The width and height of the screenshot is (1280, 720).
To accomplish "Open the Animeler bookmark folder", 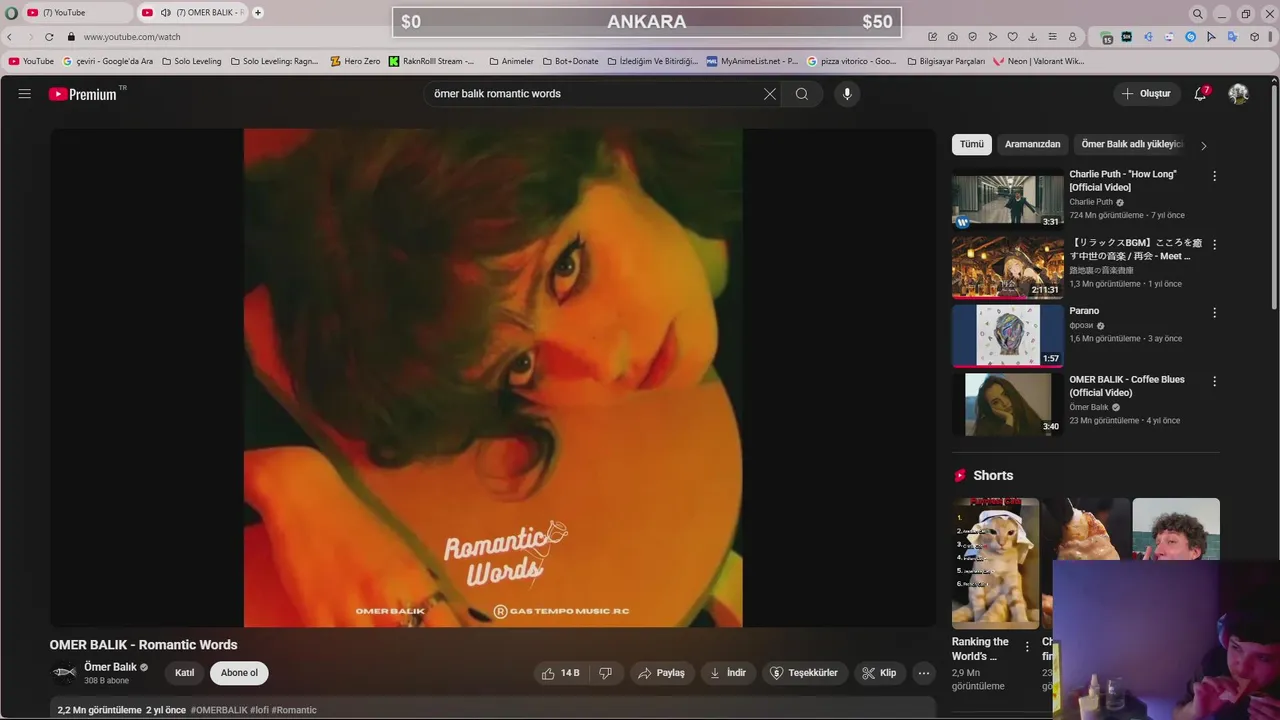I will pyautogui.click(x=511, y=61).
